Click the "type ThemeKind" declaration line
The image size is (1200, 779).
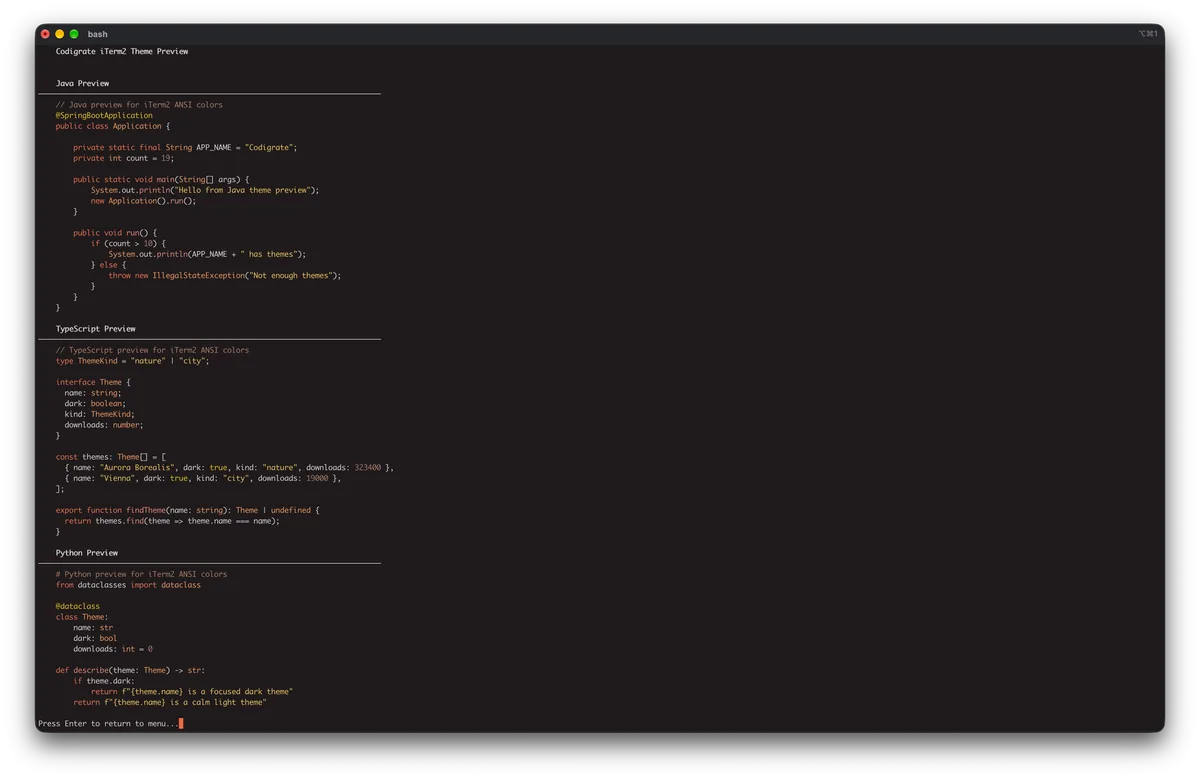pyautogui.click(x=133, y=361)
